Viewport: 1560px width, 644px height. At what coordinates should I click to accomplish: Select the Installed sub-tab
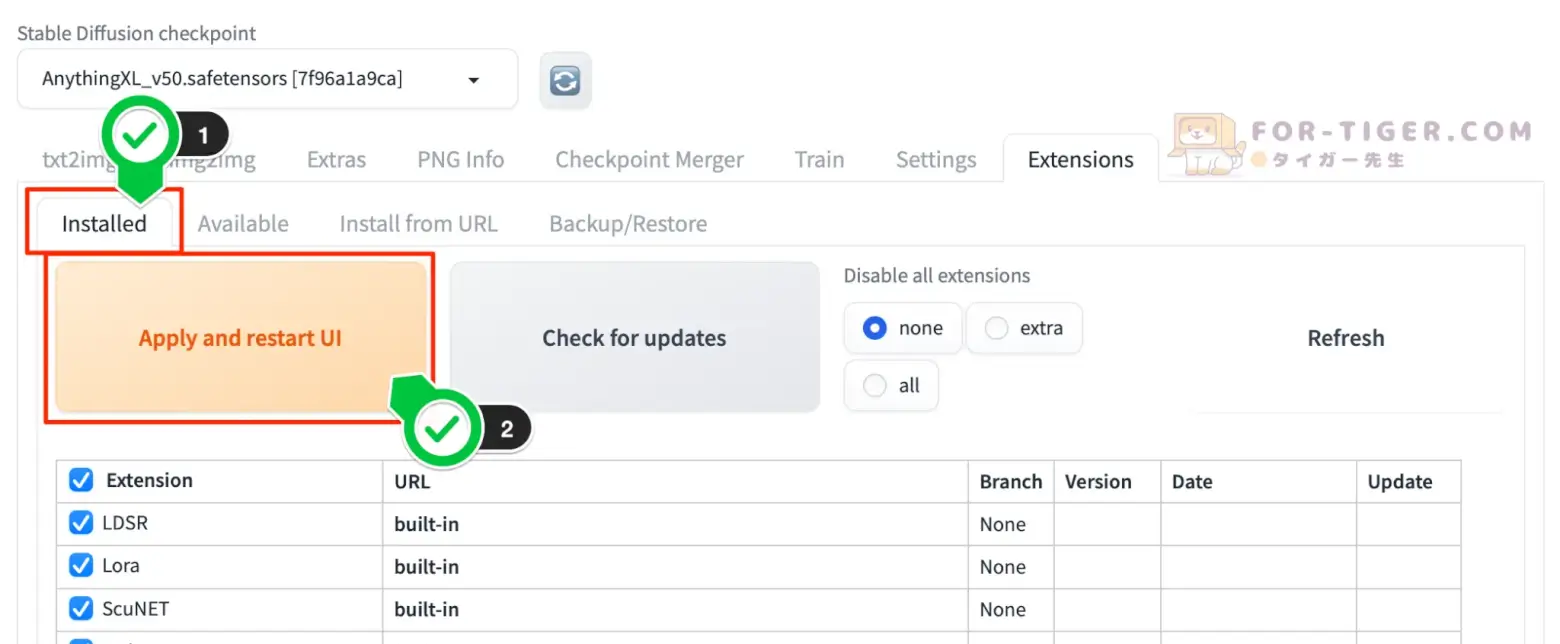click(104, 224)
